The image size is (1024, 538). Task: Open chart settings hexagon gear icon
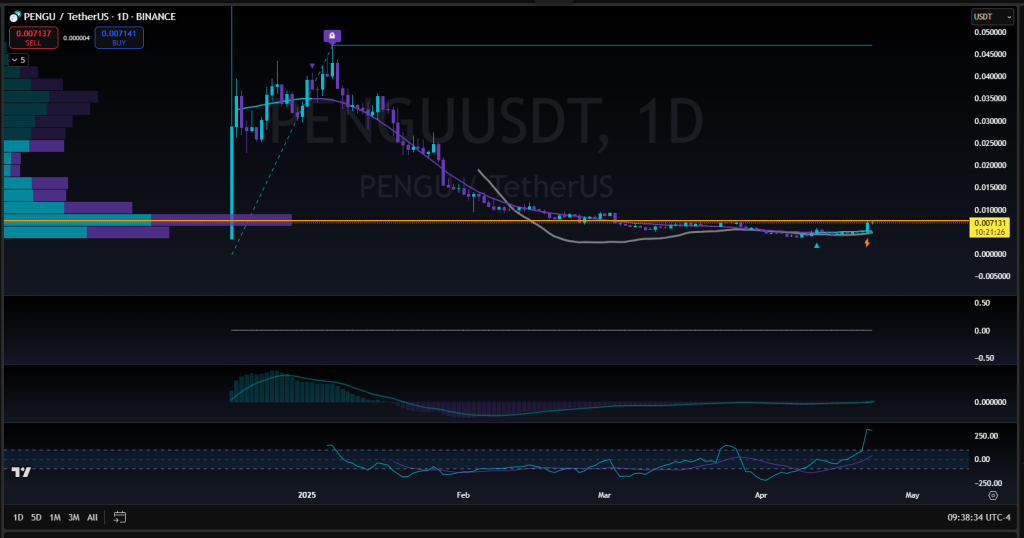tap(993, 496)
